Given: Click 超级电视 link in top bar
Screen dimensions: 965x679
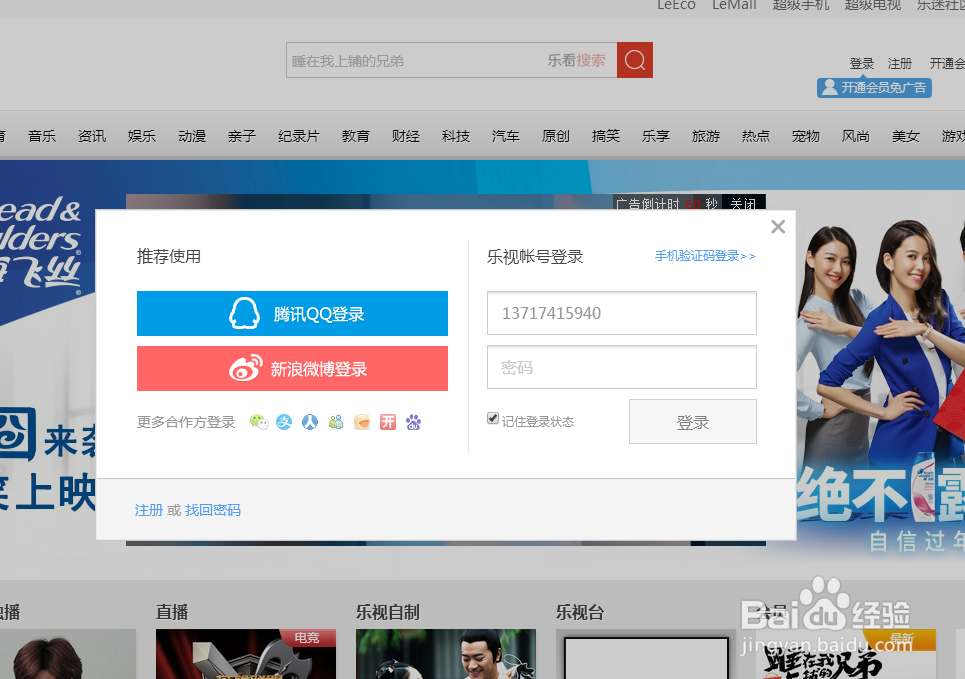Looking at the screenshot, I should (x=873, y=5).
